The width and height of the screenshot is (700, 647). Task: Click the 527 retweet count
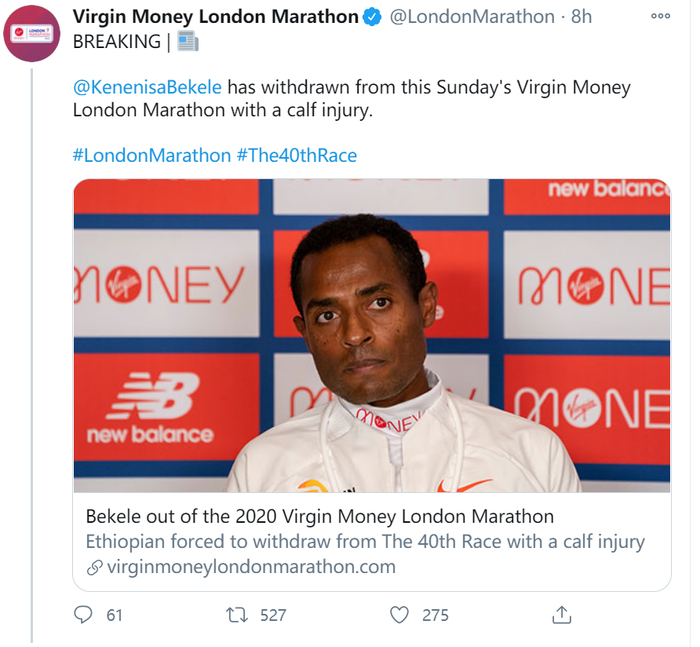coord(273,615)
